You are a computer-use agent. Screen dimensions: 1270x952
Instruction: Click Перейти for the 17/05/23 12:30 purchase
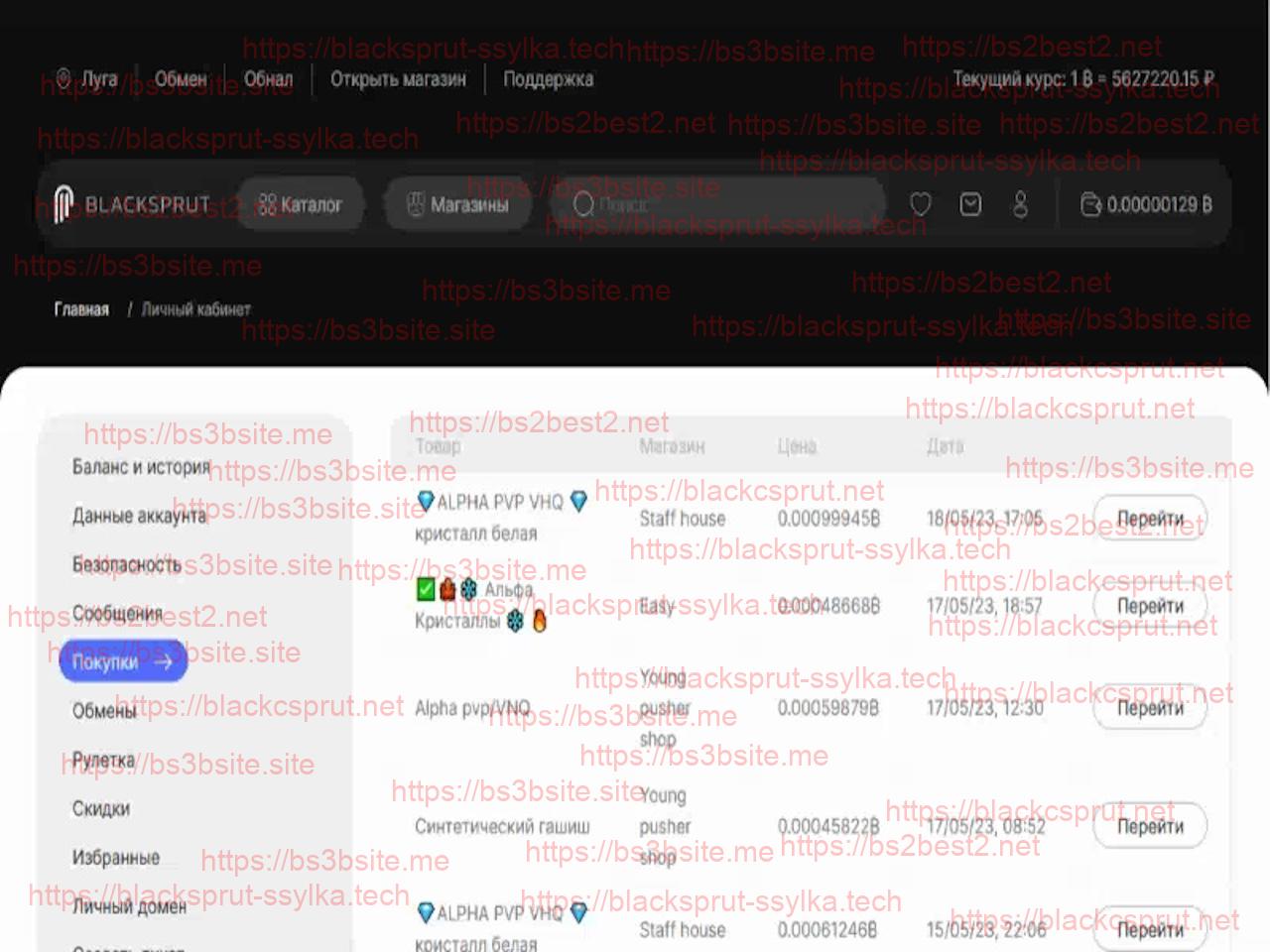tap(1150, 708)
